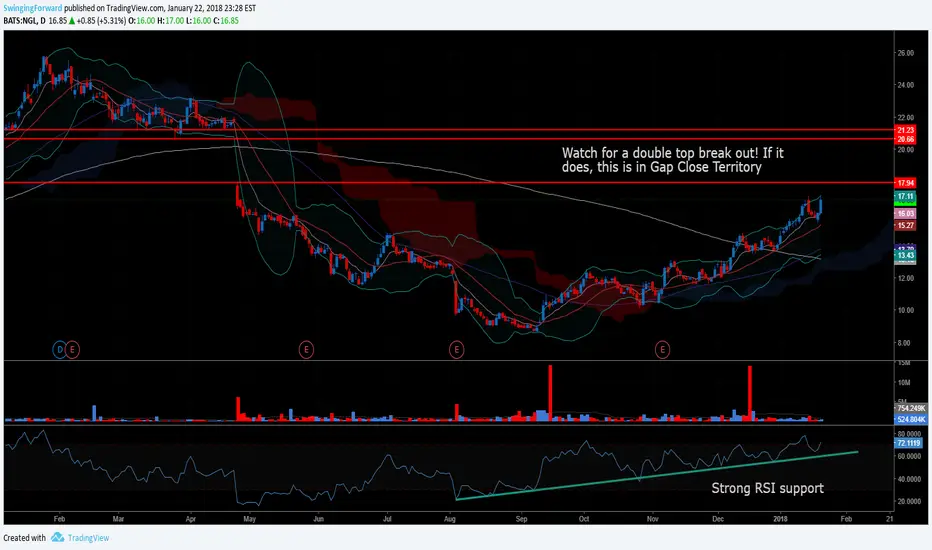932x550 pixels.
Task: Open the TradingView link beside Created with
Action: point(88,538)
